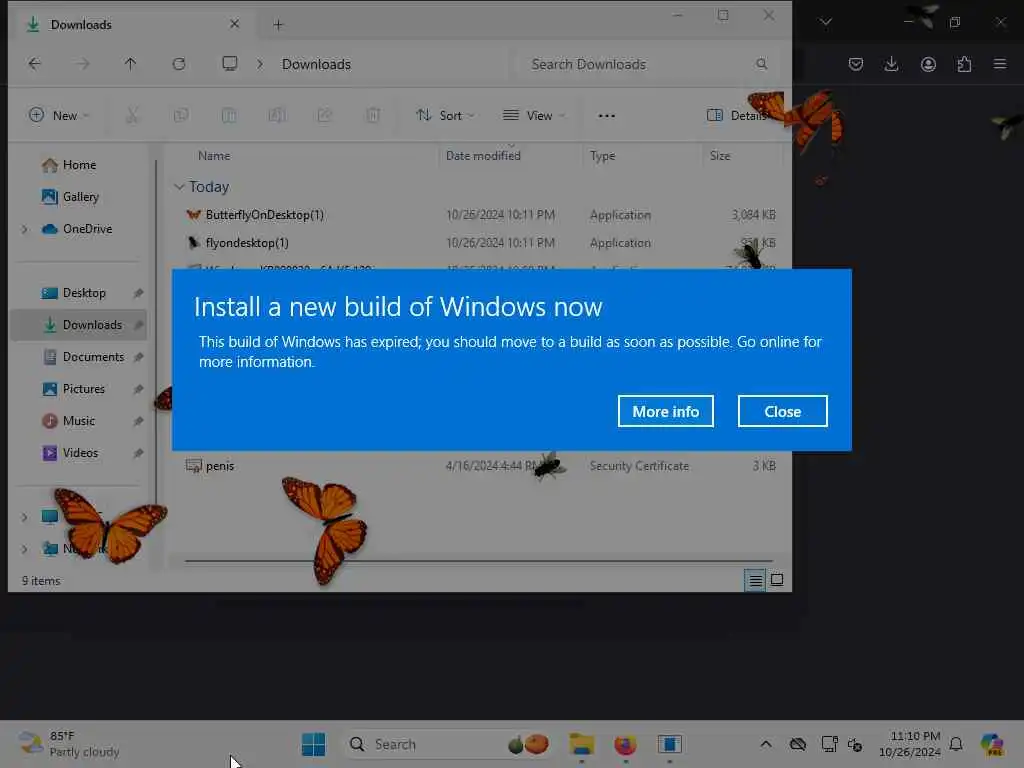Sort by Name column header

[214, 156]
